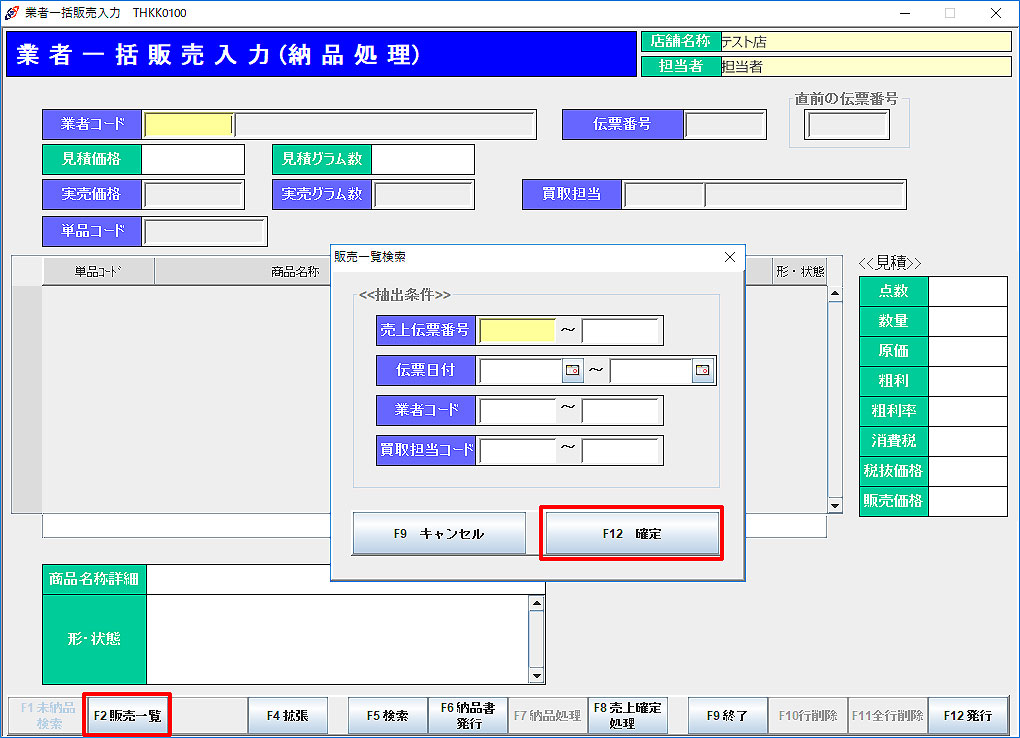Click the 売上伝票番号 end range field

click(621, 331)
